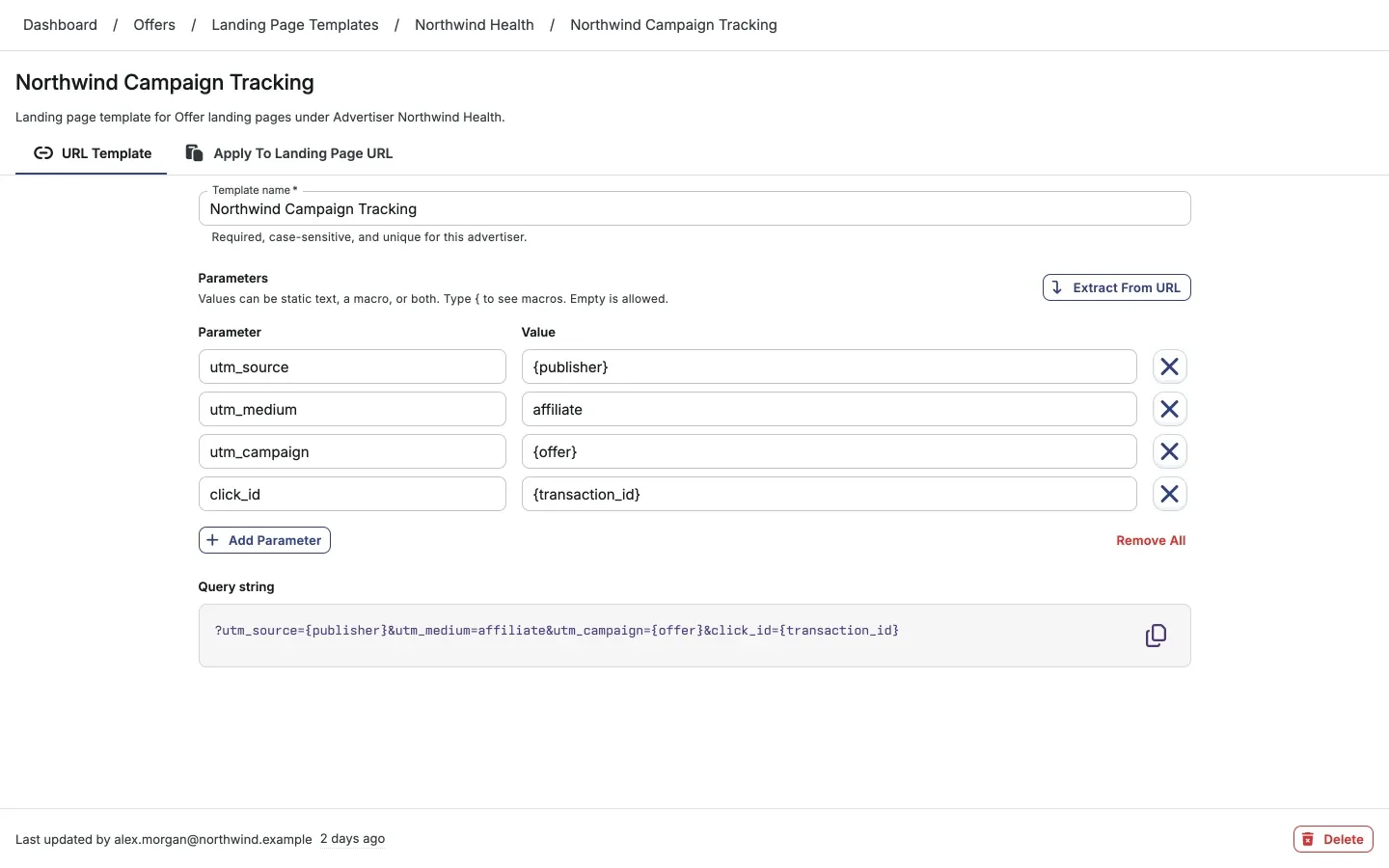Open Landing Page Templates breadcrumb

pos(295,25)
